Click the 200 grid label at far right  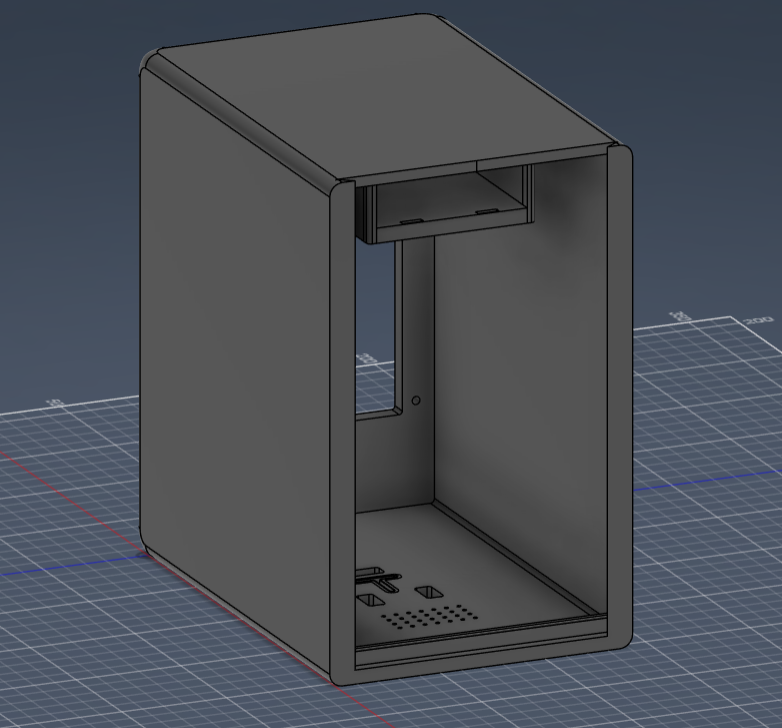point(757,321)
